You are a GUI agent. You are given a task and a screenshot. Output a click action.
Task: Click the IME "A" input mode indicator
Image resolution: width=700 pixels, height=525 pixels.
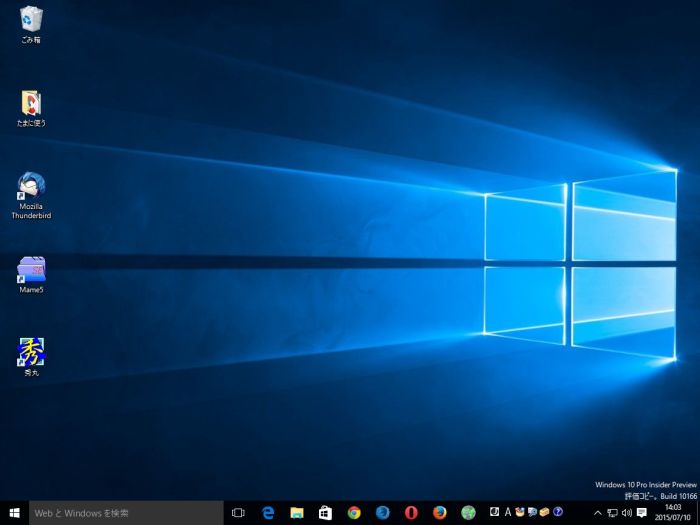[x=508, y=513]
